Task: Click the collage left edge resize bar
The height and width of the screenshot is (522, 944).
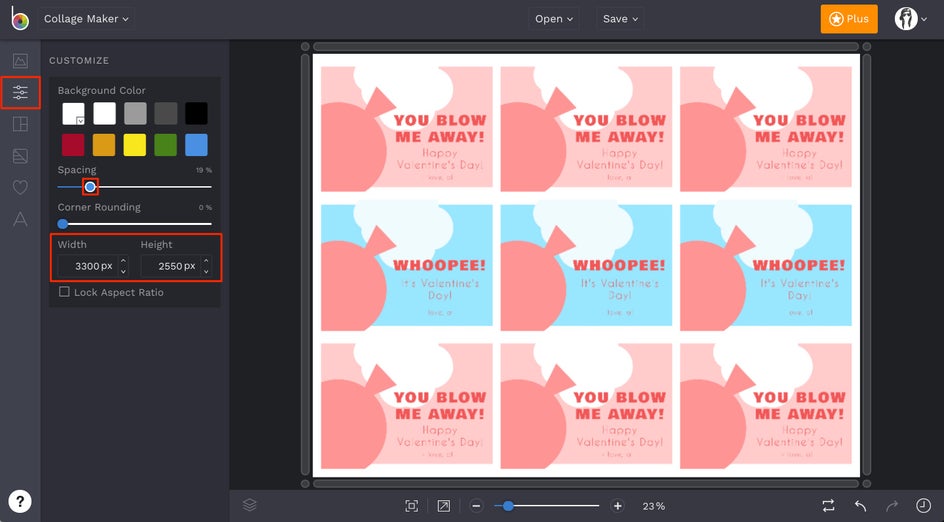Action: pyautogui.click(x=305, y=265)
